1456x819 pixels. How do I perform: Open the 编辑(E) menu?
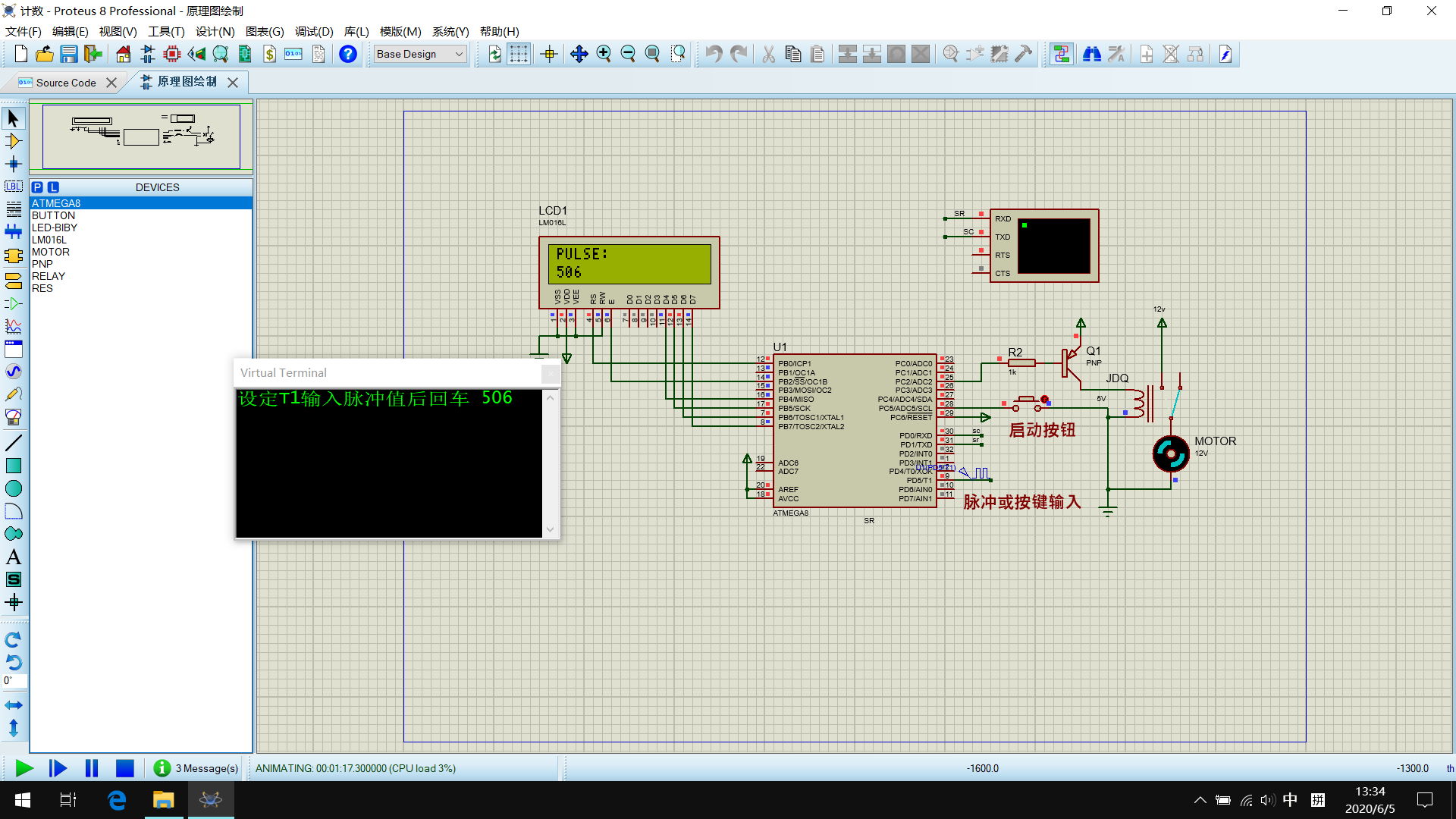coord(71,31)
